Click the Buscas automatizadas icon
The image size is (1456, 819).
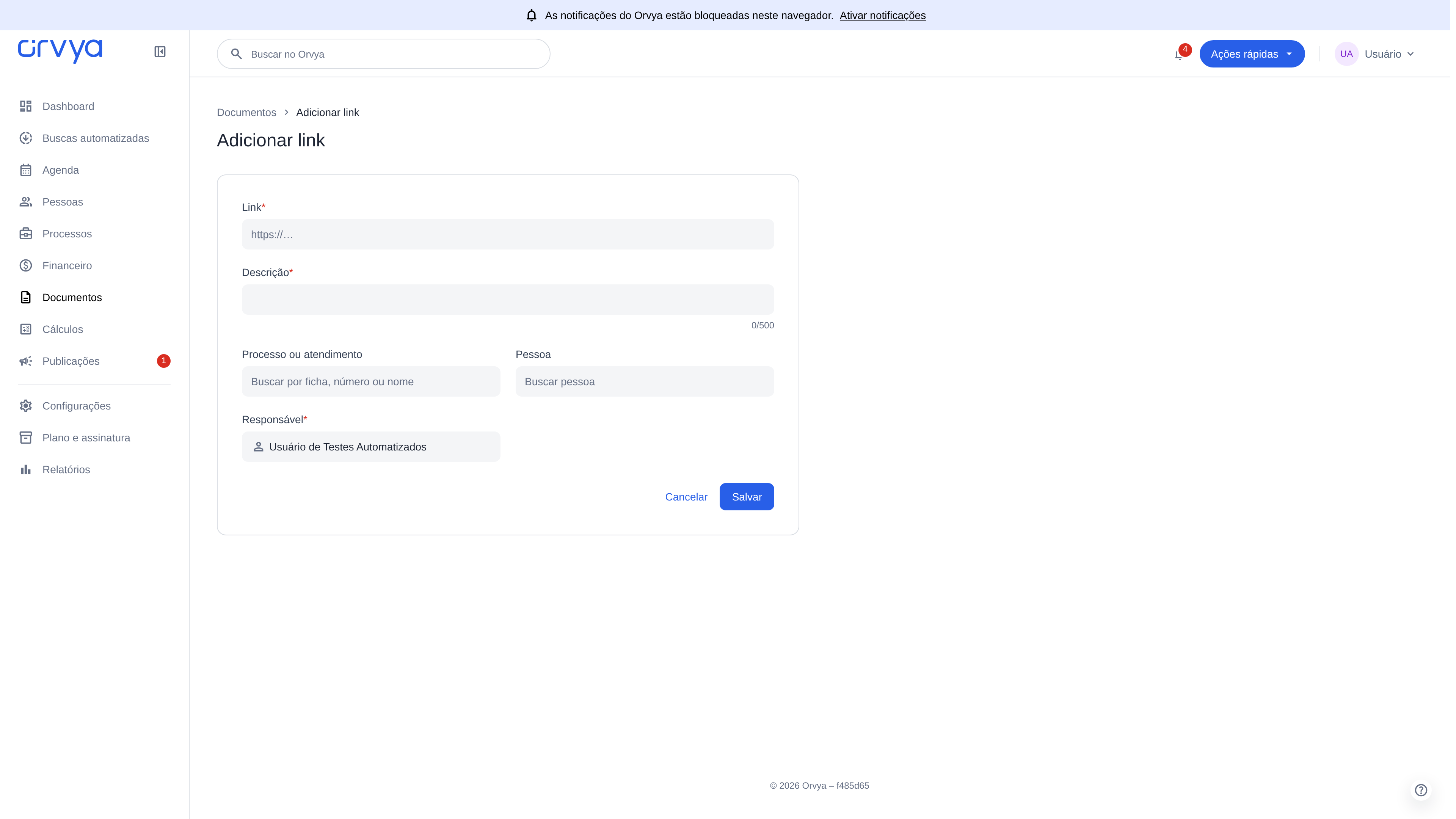(x=26, y=138)
